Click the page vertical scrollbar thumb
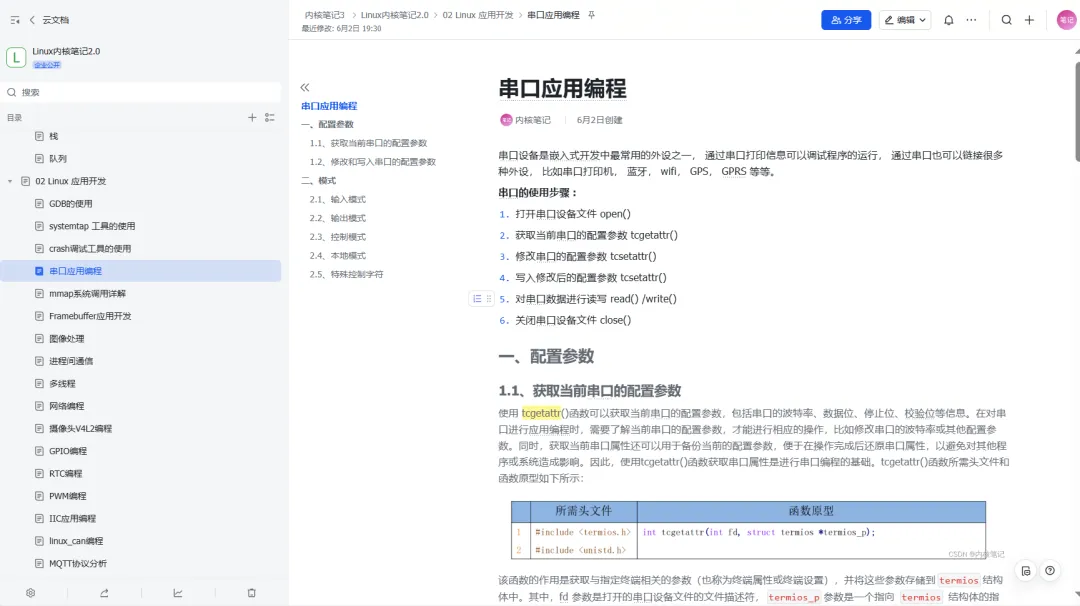Viewport: 1080px width, 606px height. pyautogui.click(x=1077, y=112)
